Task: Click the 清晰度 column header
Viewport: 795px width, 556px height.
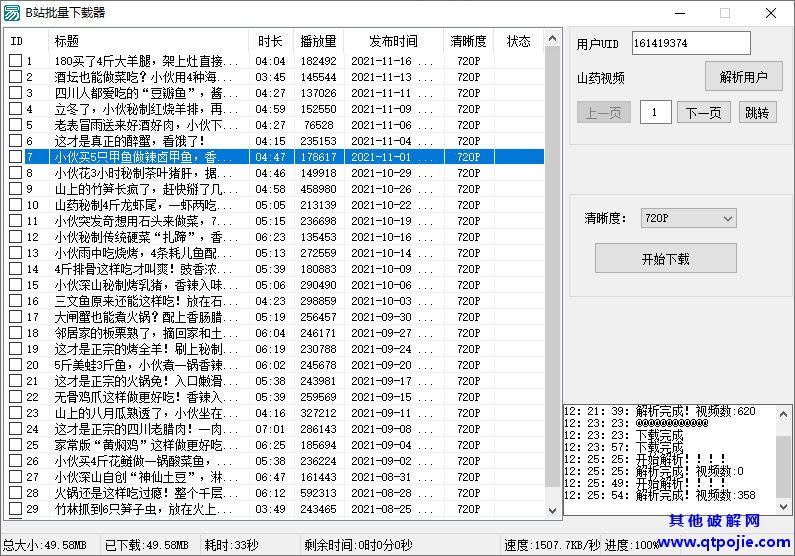Action: click(x=468, y=41)
